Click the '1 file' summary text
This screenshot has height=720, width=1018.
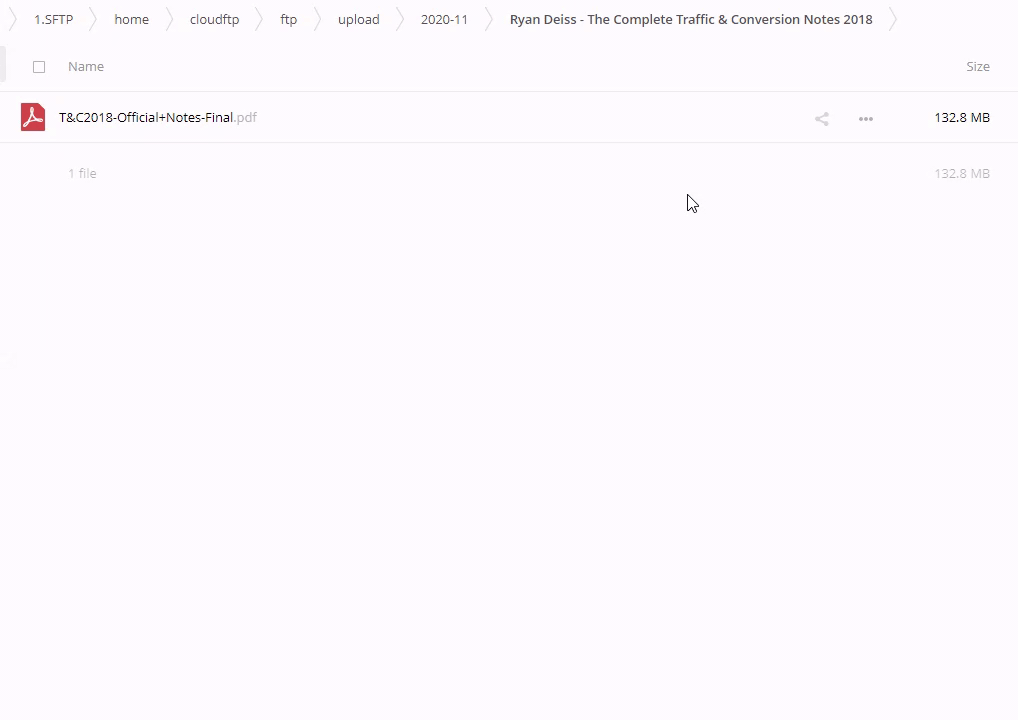click(x=82, y=173)
